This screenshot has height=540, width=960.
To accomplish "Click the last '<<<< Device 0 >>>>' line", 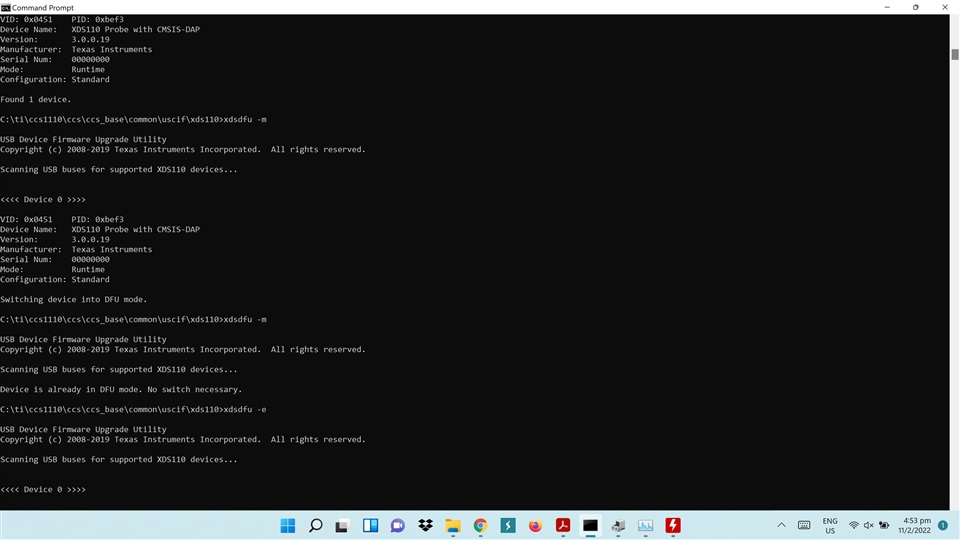I will point(43,490).
